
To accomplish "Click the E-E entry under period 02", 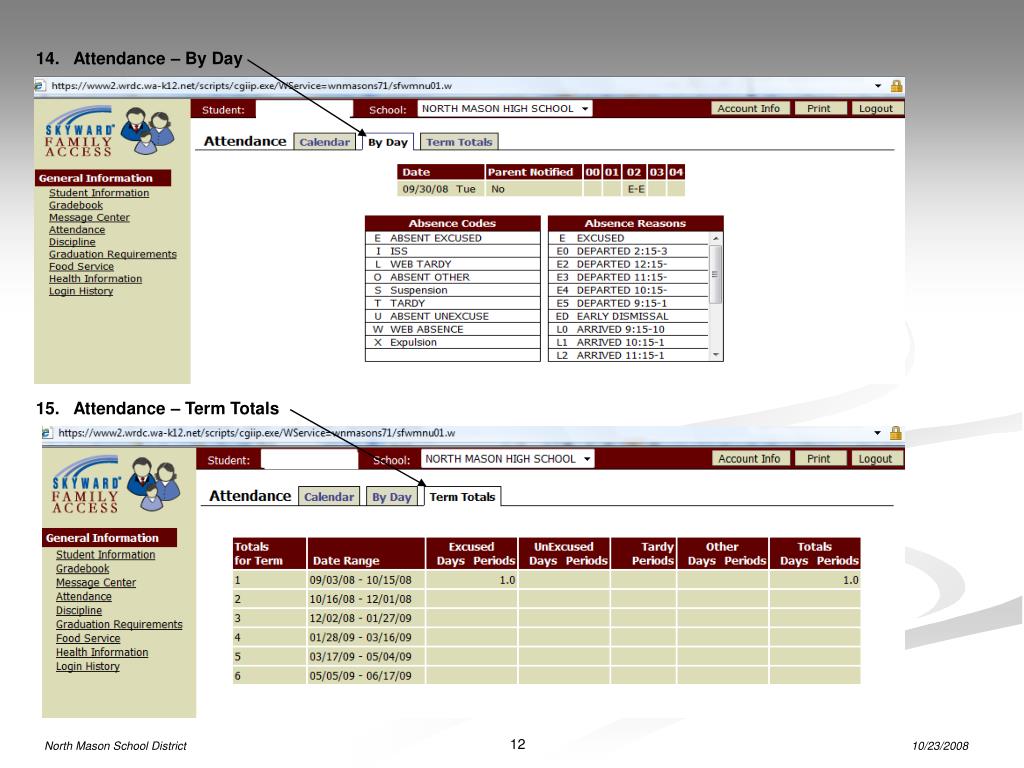I will [x=636, y=189].
